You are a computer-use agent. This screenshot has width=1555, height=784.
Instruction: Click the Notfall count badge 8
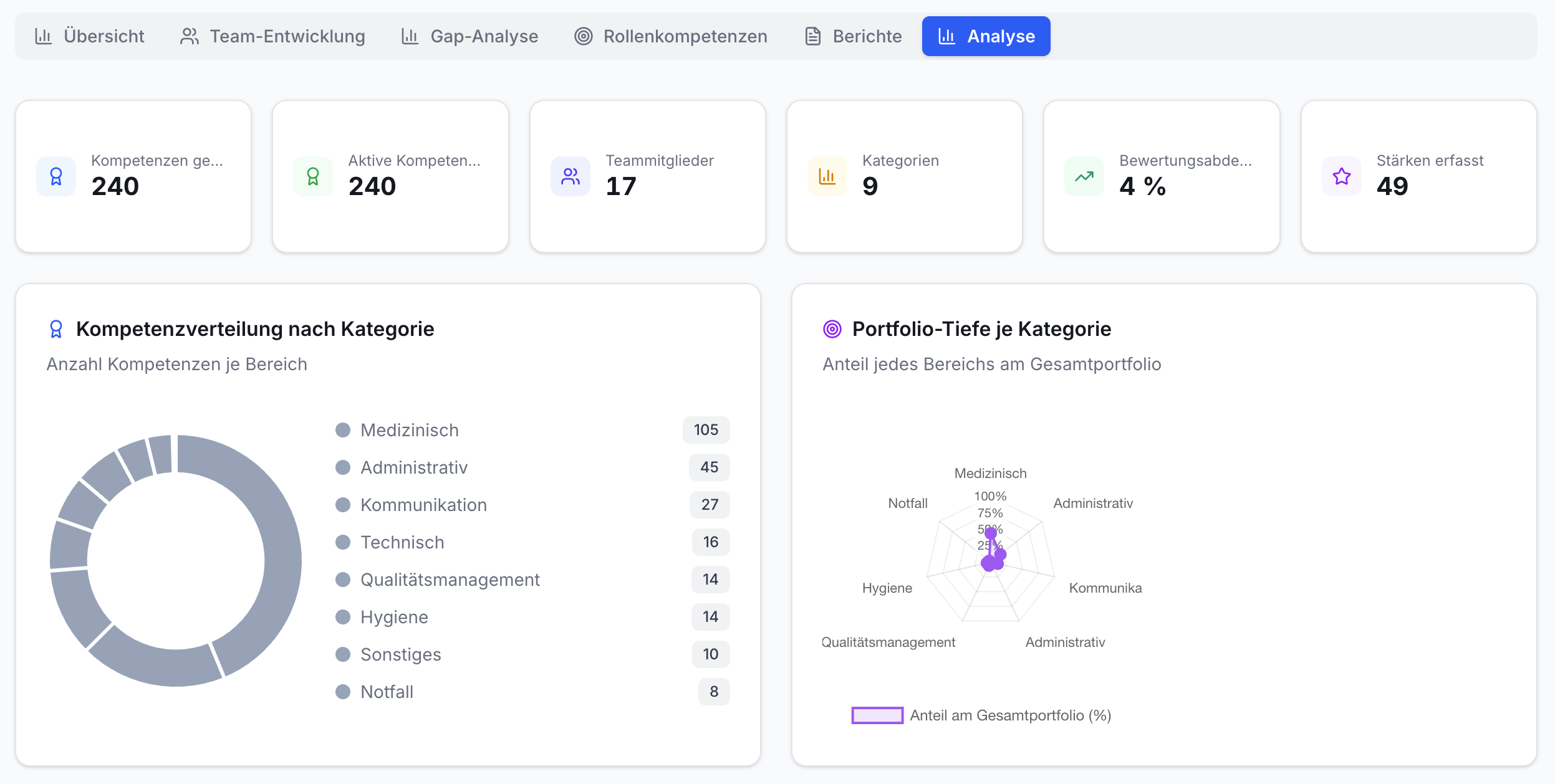[x=714, y=692]
